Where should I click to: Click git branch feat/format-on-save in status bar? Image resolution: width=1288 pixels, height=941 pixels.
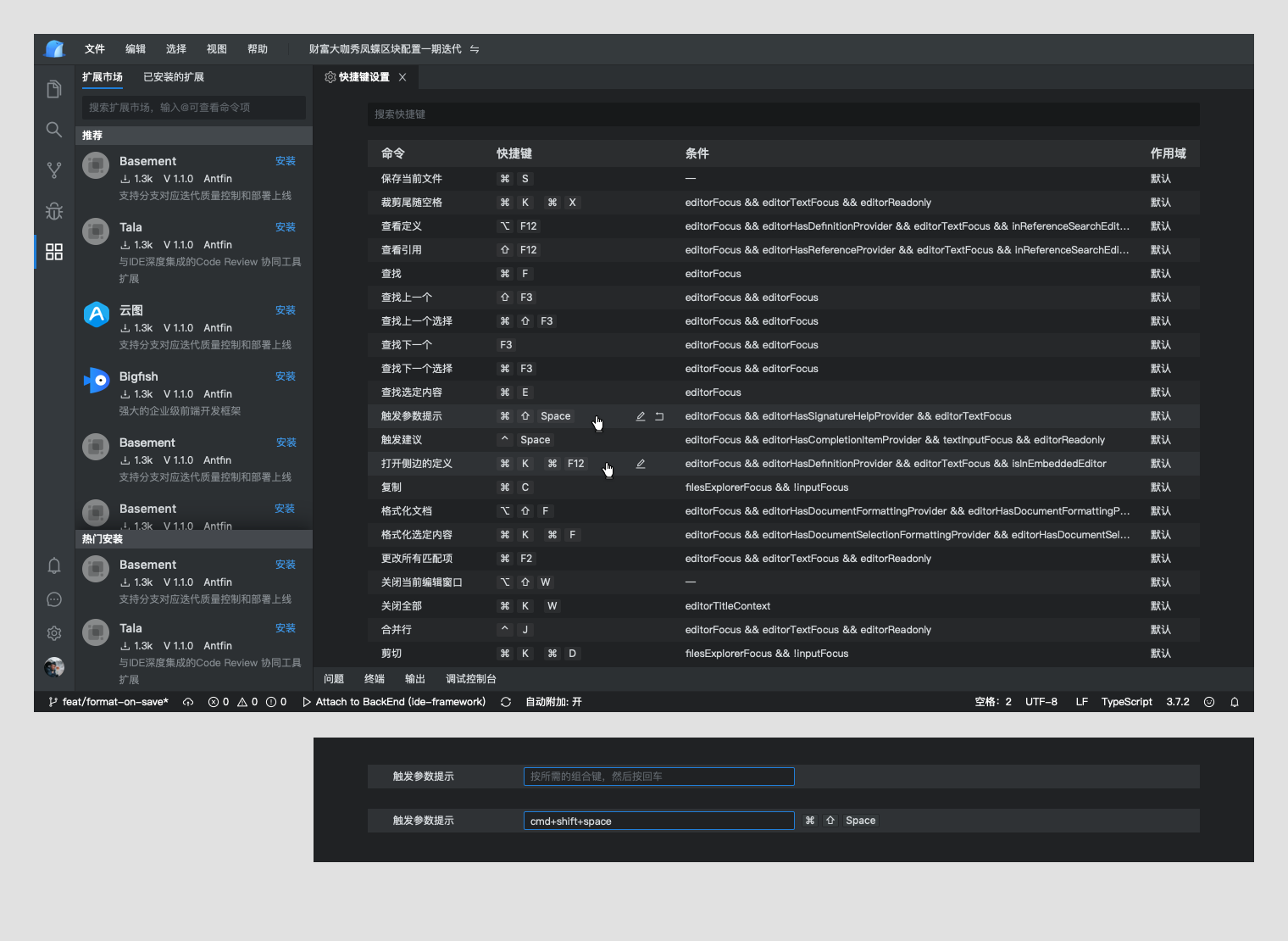point(108,702)
